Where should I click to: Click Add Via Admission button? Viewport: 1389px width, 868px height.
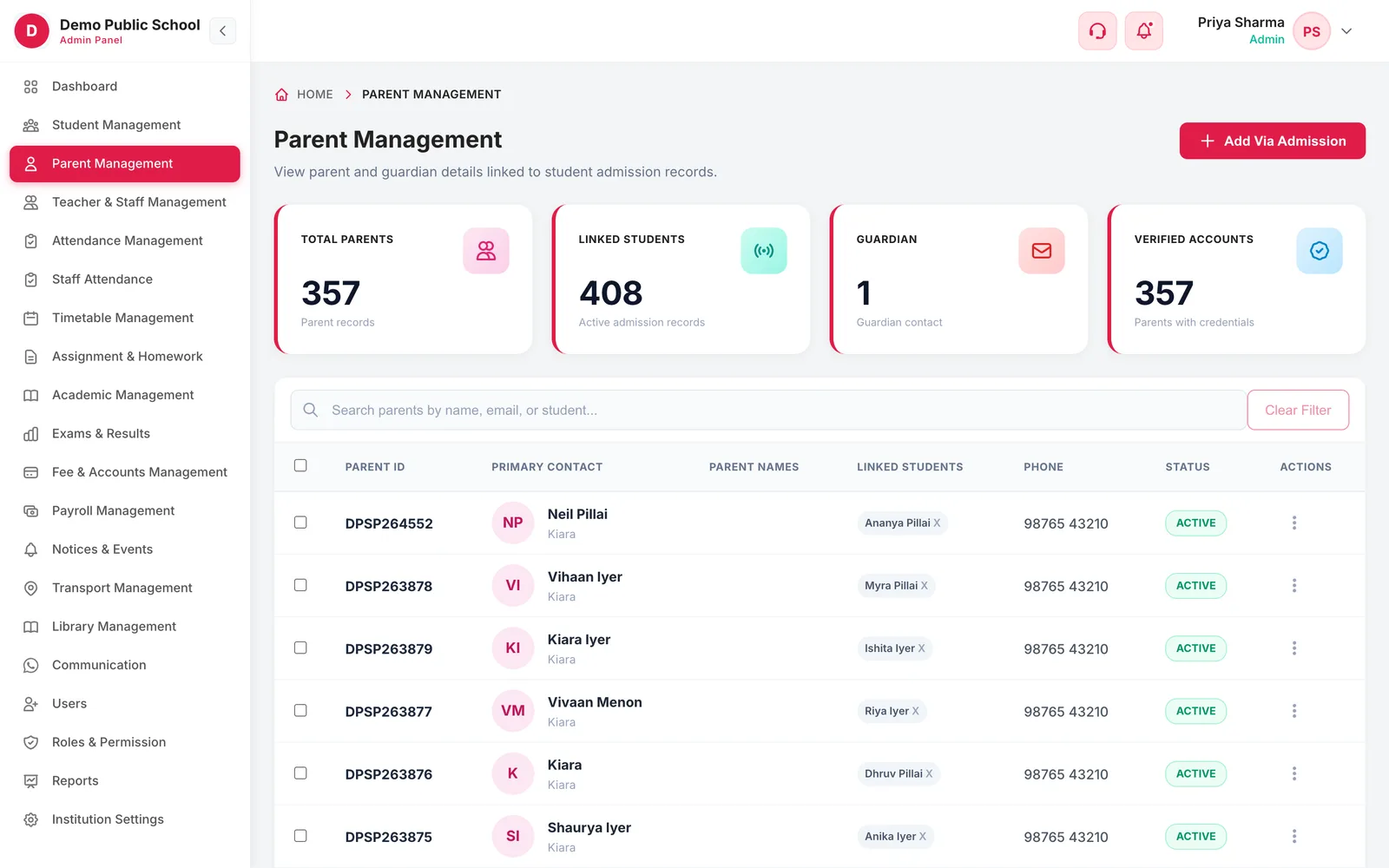(x=1272, y=141)
